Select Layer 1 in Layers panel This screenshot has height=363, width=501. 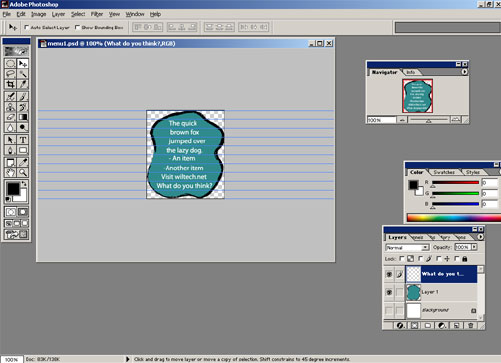point(441,292)
